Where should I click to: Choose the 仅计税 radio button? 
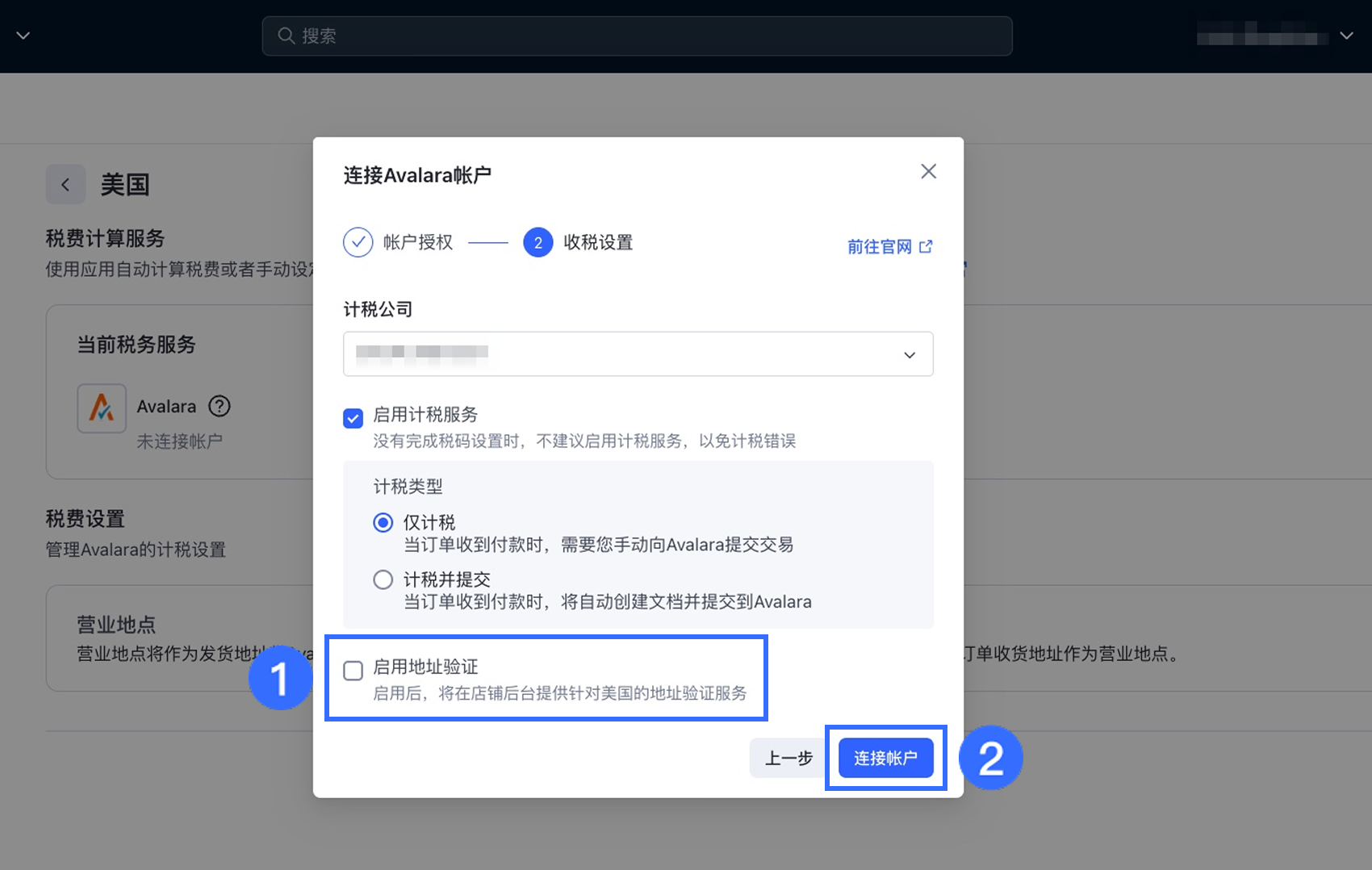pos(383,523)
